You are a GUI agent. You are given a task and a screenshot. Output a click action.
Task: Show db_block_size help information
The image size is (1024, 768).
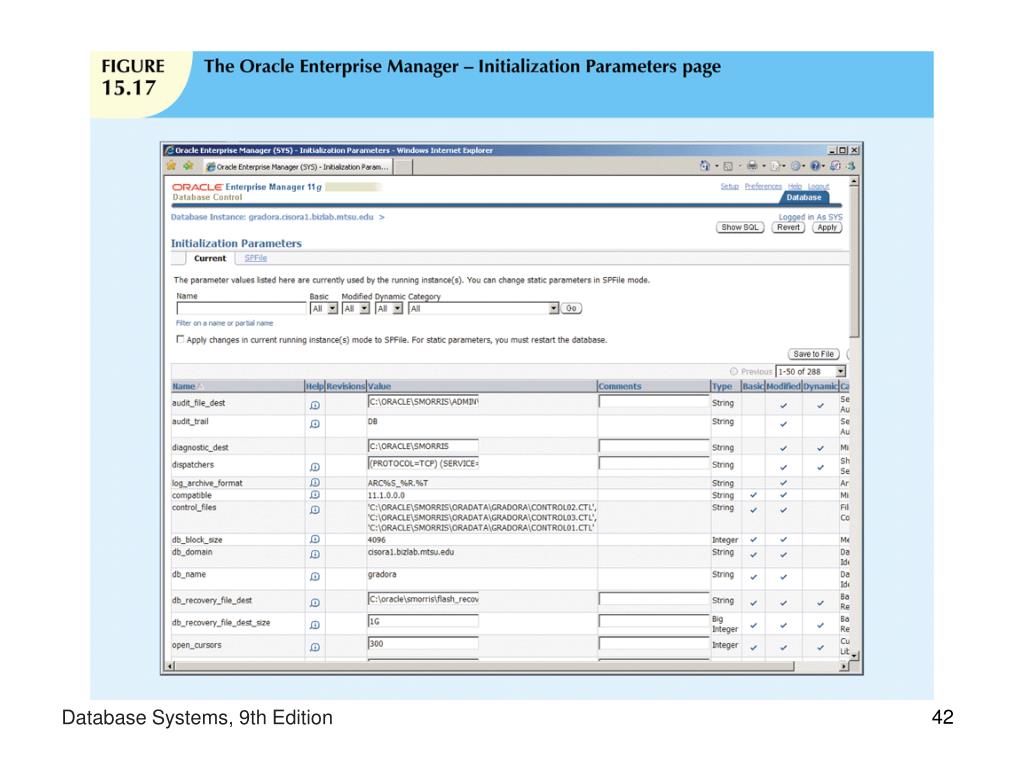click(315, 539)
